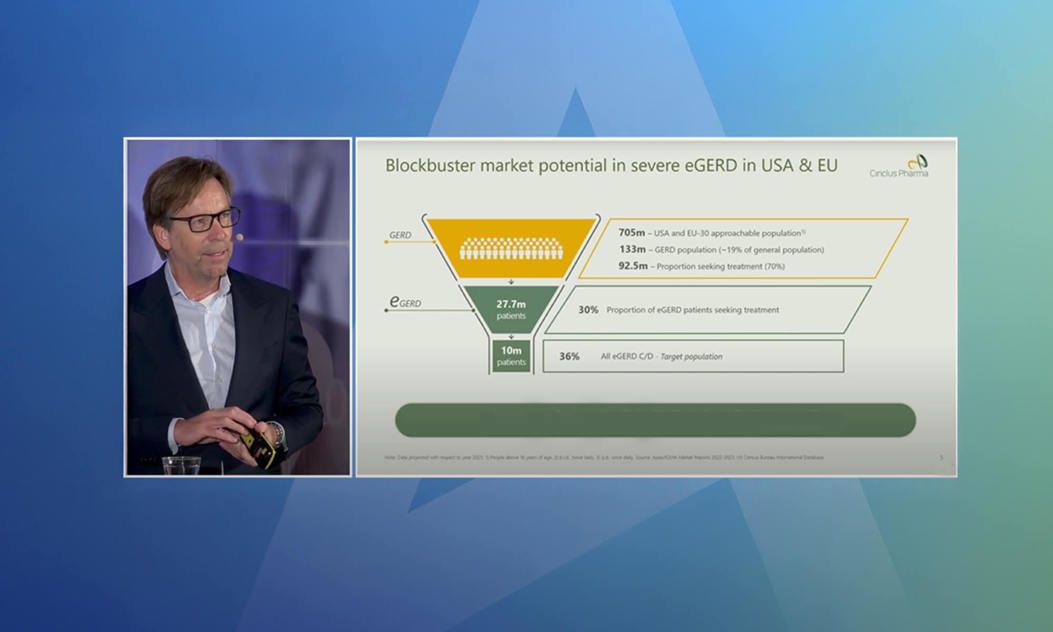
Task: Click the slide title about blockbuster market
Action: click(611, 165)
